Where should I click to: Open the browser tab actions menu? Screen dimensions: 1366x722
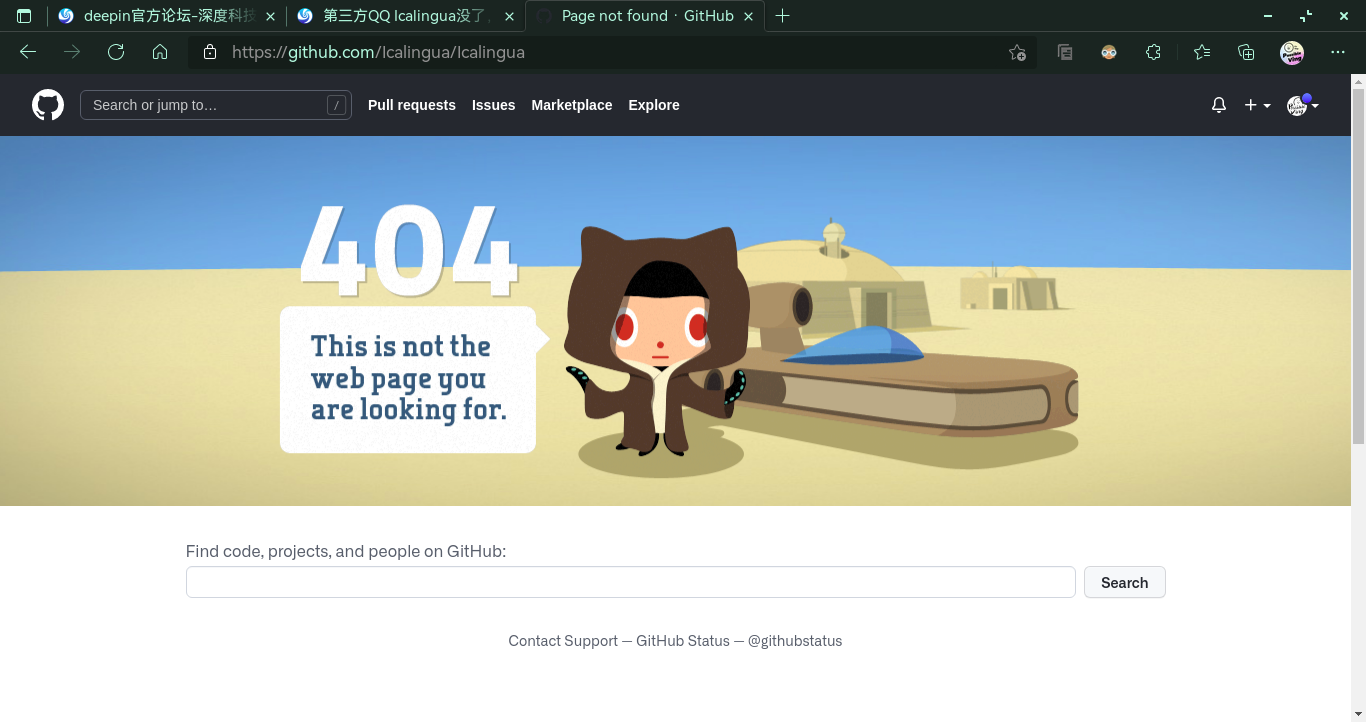pos(24,16)
